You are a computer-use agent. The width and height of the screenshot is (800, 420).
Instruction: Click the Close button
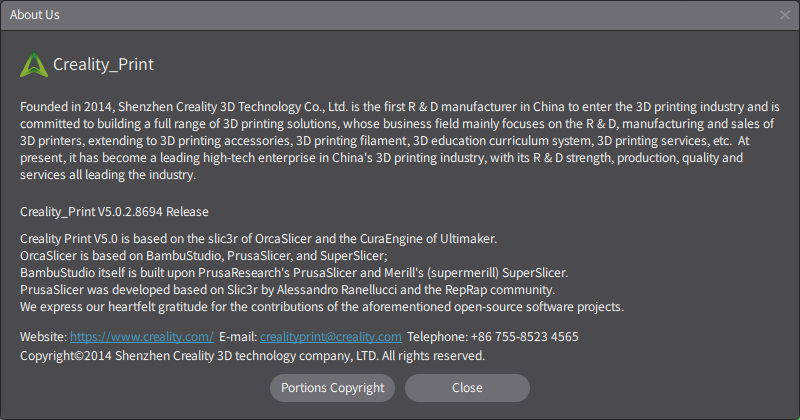pos(467,388)
